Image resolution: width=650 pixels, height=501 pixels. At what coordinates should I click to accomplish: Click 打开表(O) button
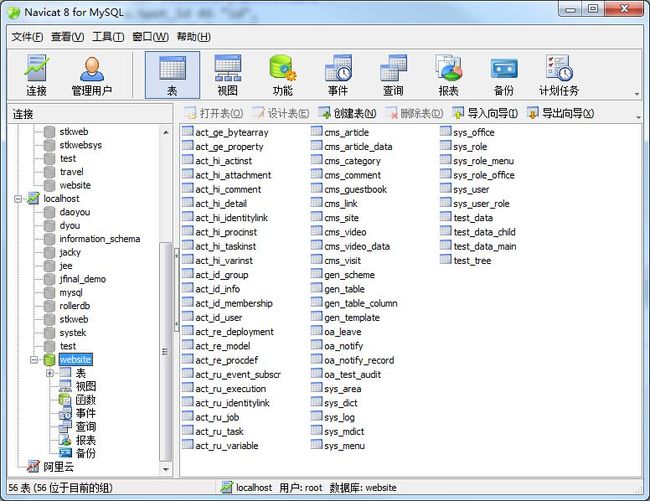(x=214, y=113)
